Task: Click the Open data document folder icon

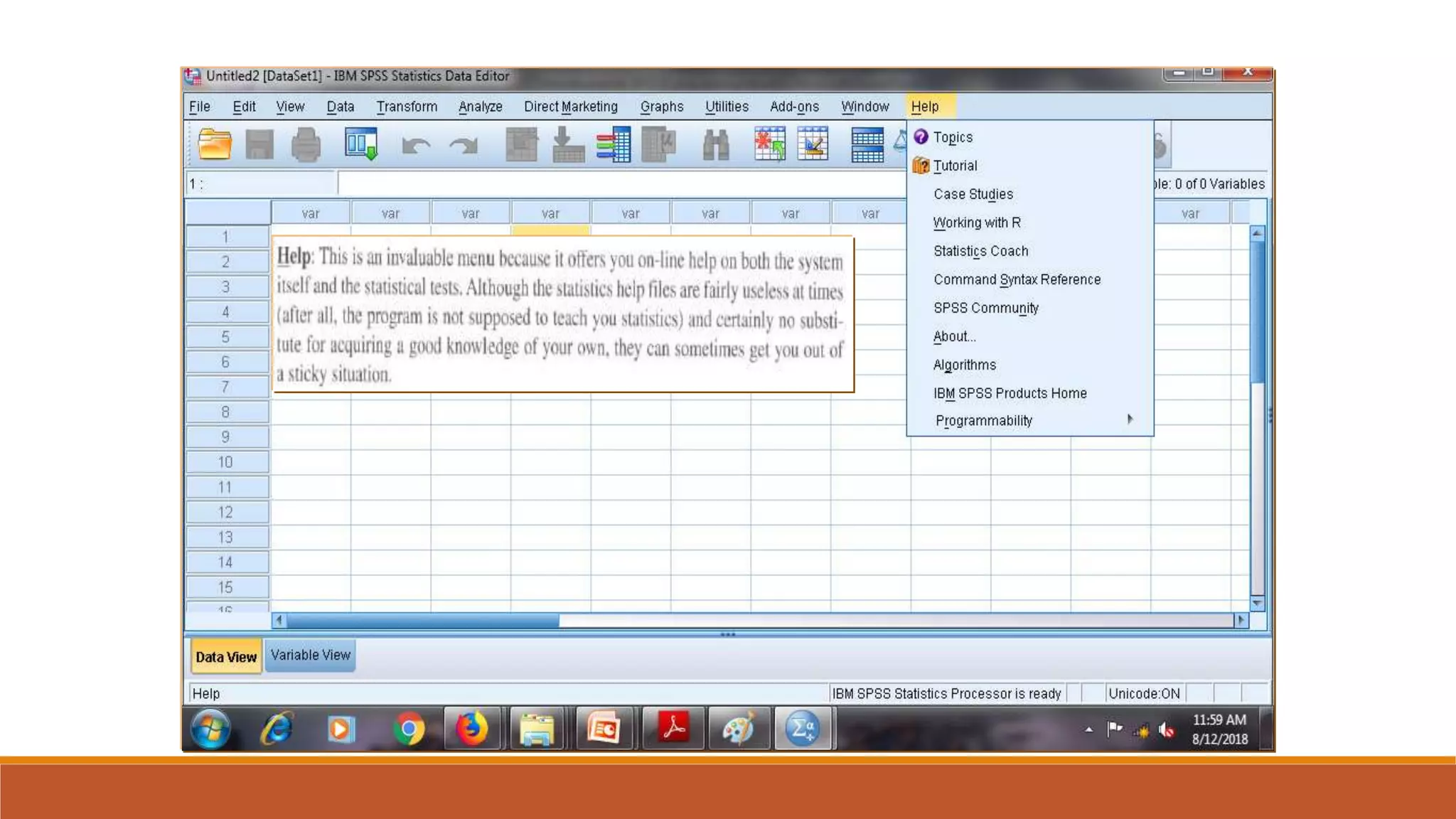Action: click(214, 145)
